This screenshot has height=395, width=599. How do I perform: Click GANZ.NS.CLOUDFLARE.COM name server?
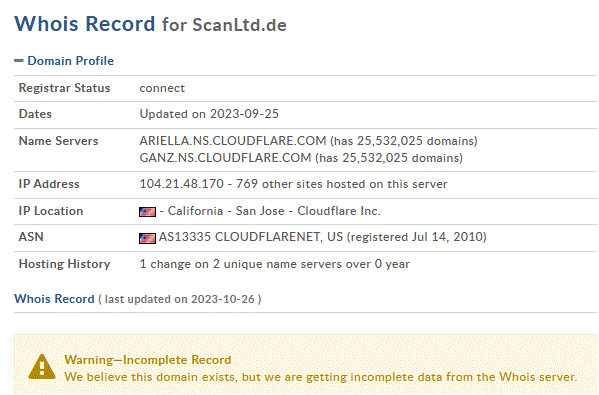225,158
